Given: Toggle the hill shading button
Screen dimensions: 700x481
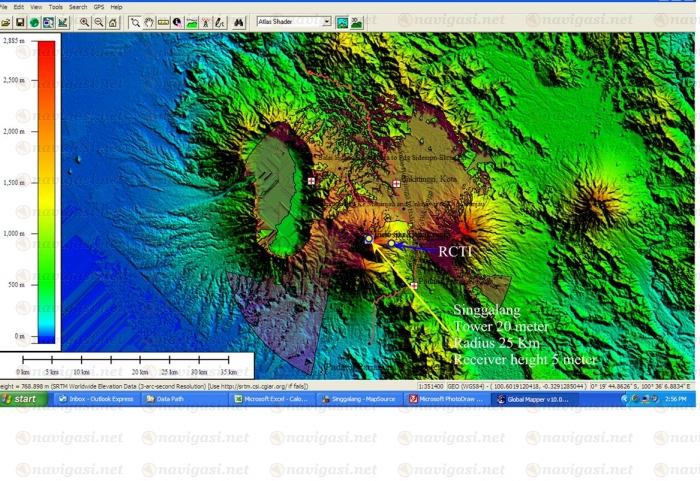Looking at the screenshot, I should [x=342, y=21].
